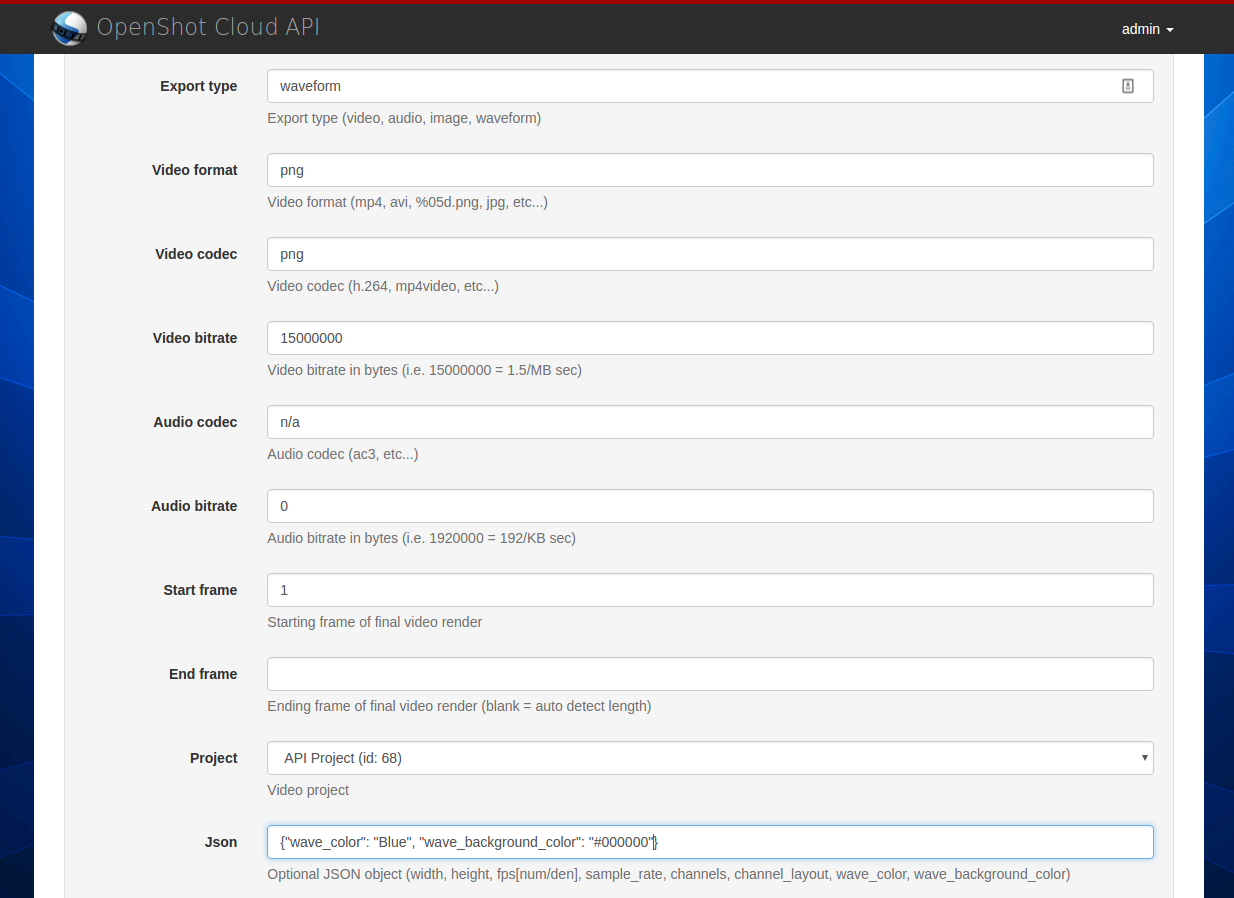Viewport: 1234px width, 898px height.
Task: Click the empty End frame field
Action: point(709,674)
